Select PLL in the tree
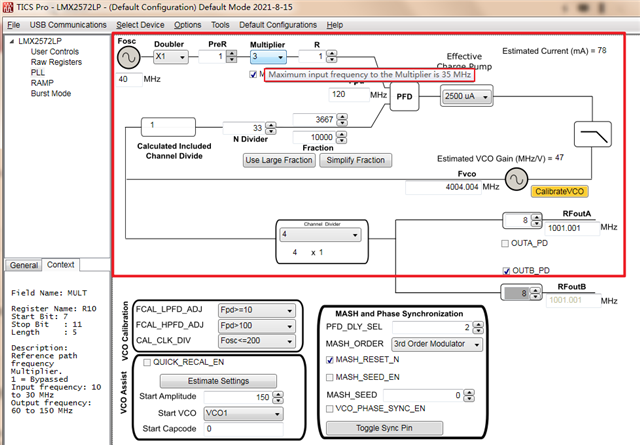Screen dimensions: 640x445 (38, 73)
